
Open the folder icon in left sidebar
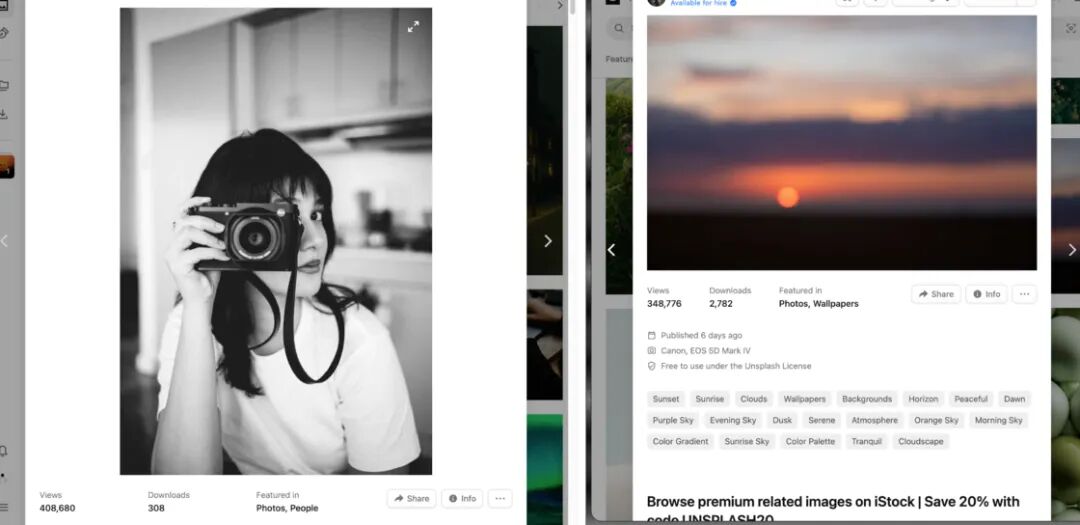coord(4,86)
